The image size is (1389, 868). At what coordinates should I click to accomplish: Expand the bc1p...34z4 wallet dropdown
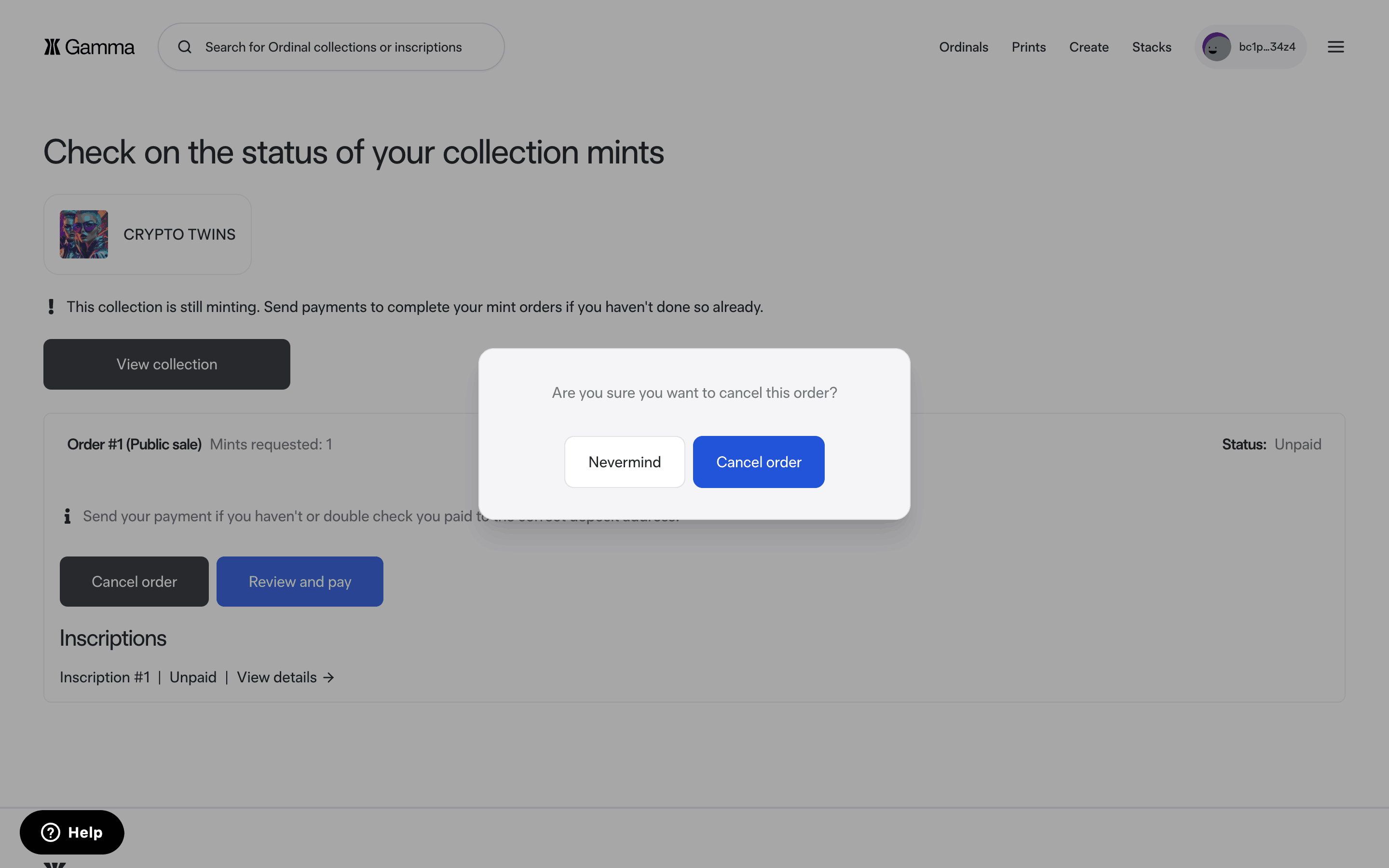click(x=1266, y=47)
